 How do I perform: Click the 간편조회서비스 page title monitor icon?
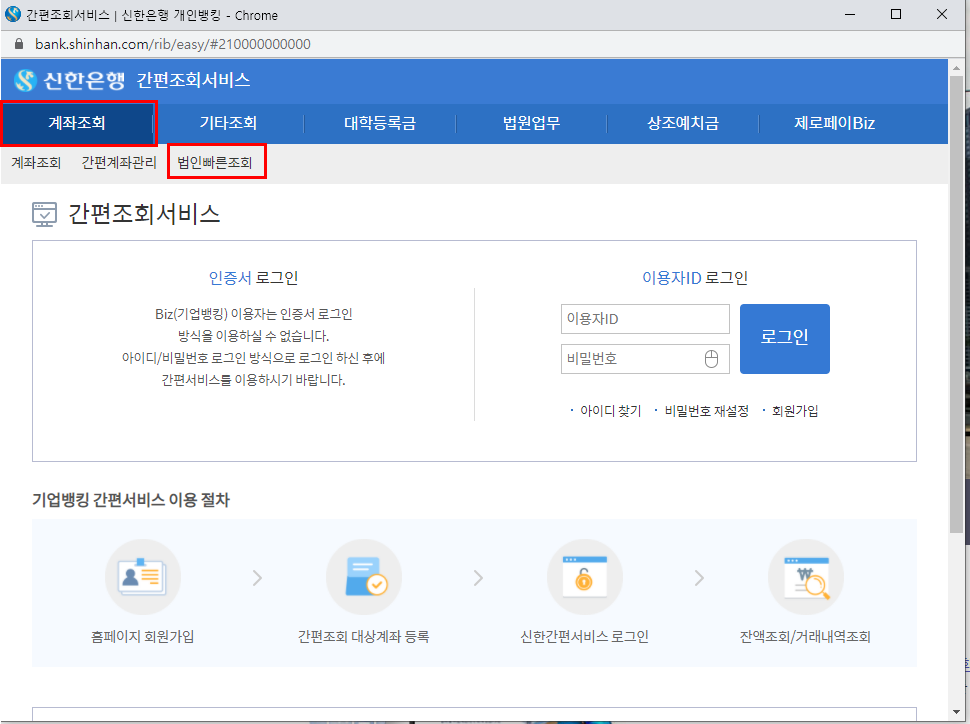(45, 214)
